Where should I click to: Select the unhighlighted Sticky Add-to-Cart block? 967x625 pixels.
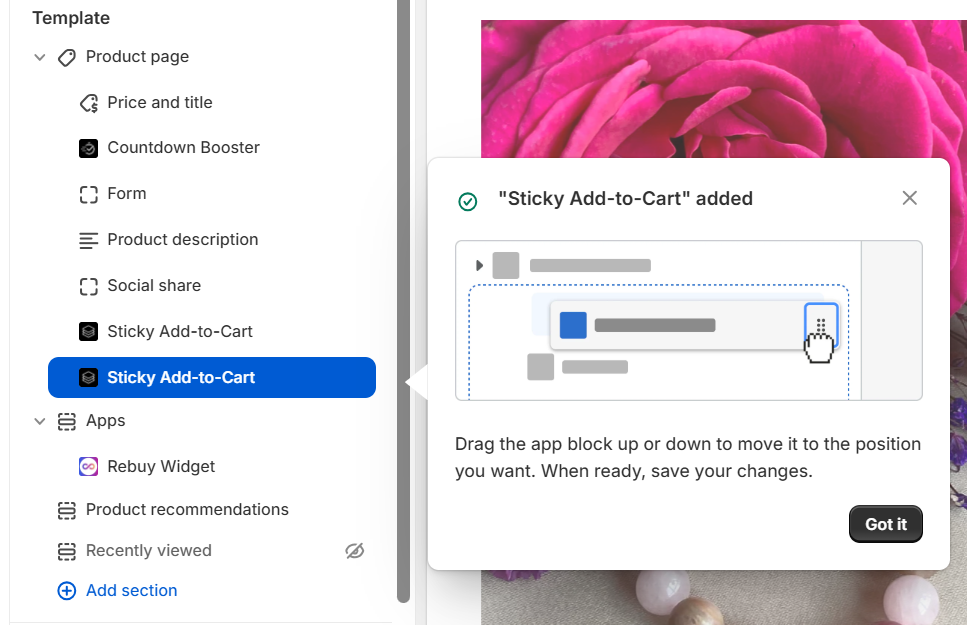click(180, 332)
